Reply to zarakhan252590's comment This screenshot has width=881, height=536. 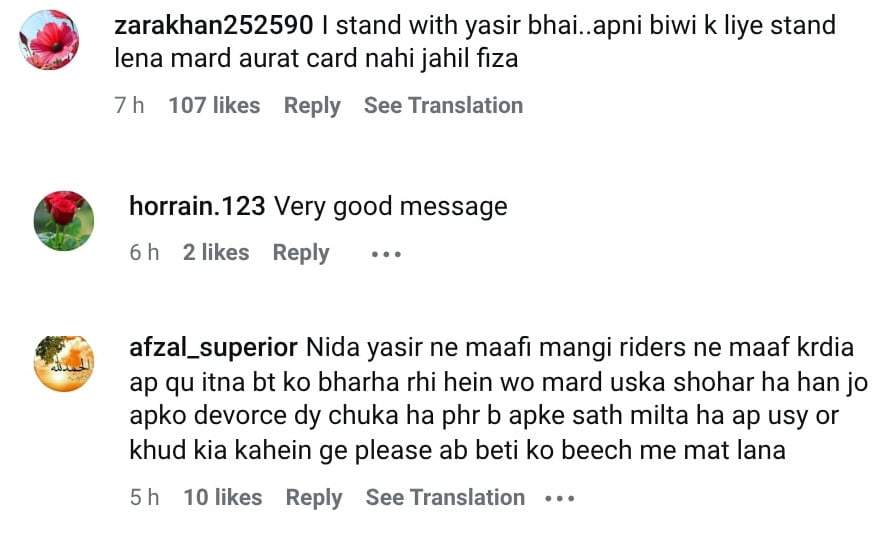pos(312,105)
